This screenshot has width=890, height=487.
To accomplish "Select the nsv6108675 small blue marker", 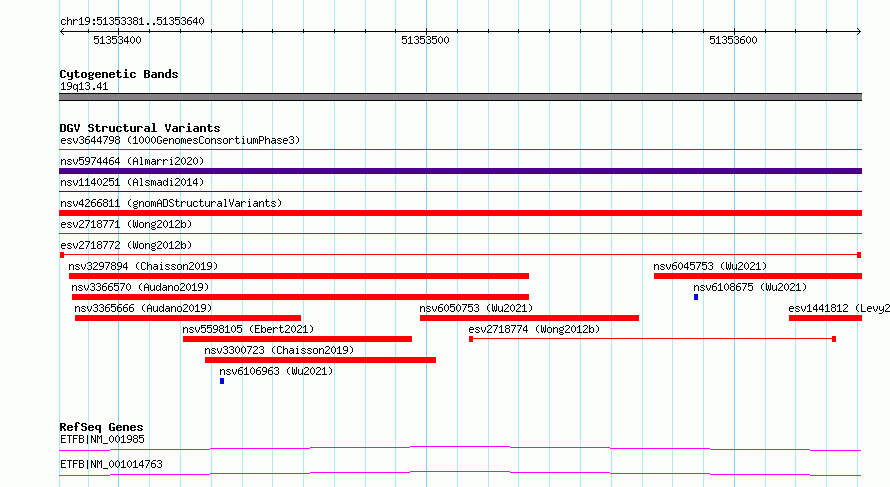I will 696,297.
